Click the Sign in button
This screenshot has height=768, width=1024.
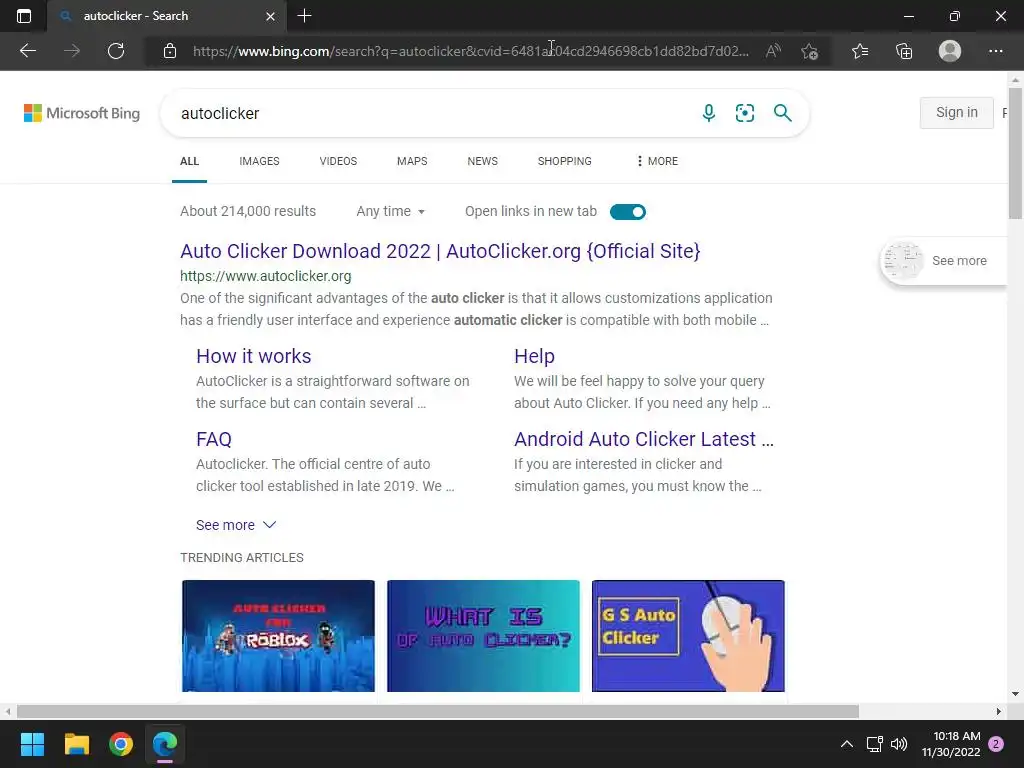957,112
